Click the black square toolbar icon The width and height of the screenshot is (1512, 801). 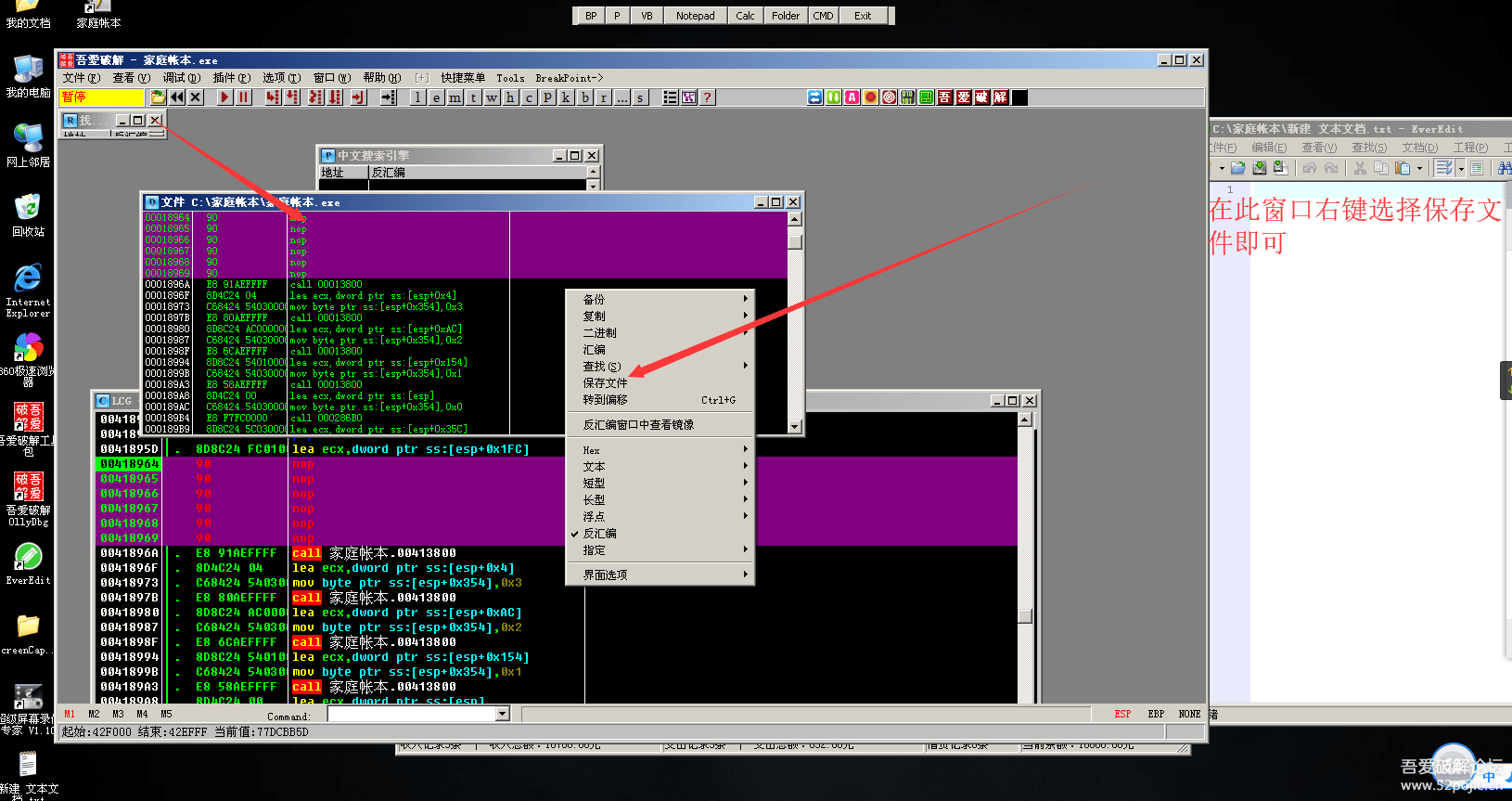pos(1019,97)
